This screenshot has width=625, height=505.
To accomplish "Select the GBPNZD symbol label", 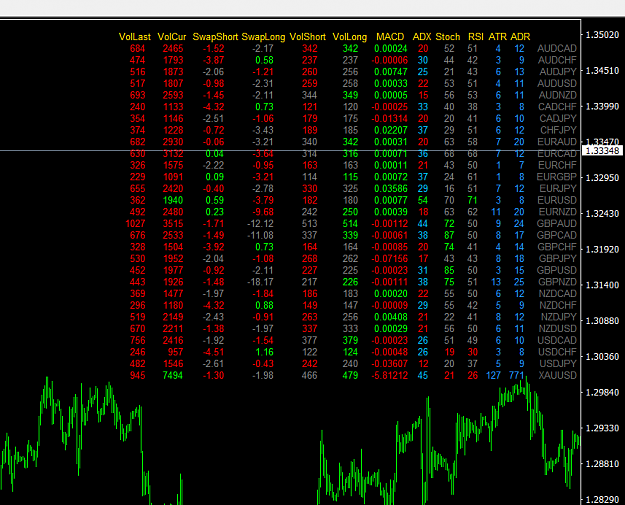I will pos(557,282).
